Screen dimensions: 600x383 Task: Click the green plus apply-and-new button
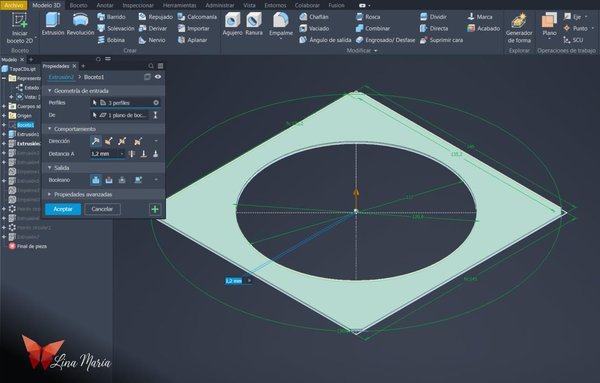(x=155, y=209)
